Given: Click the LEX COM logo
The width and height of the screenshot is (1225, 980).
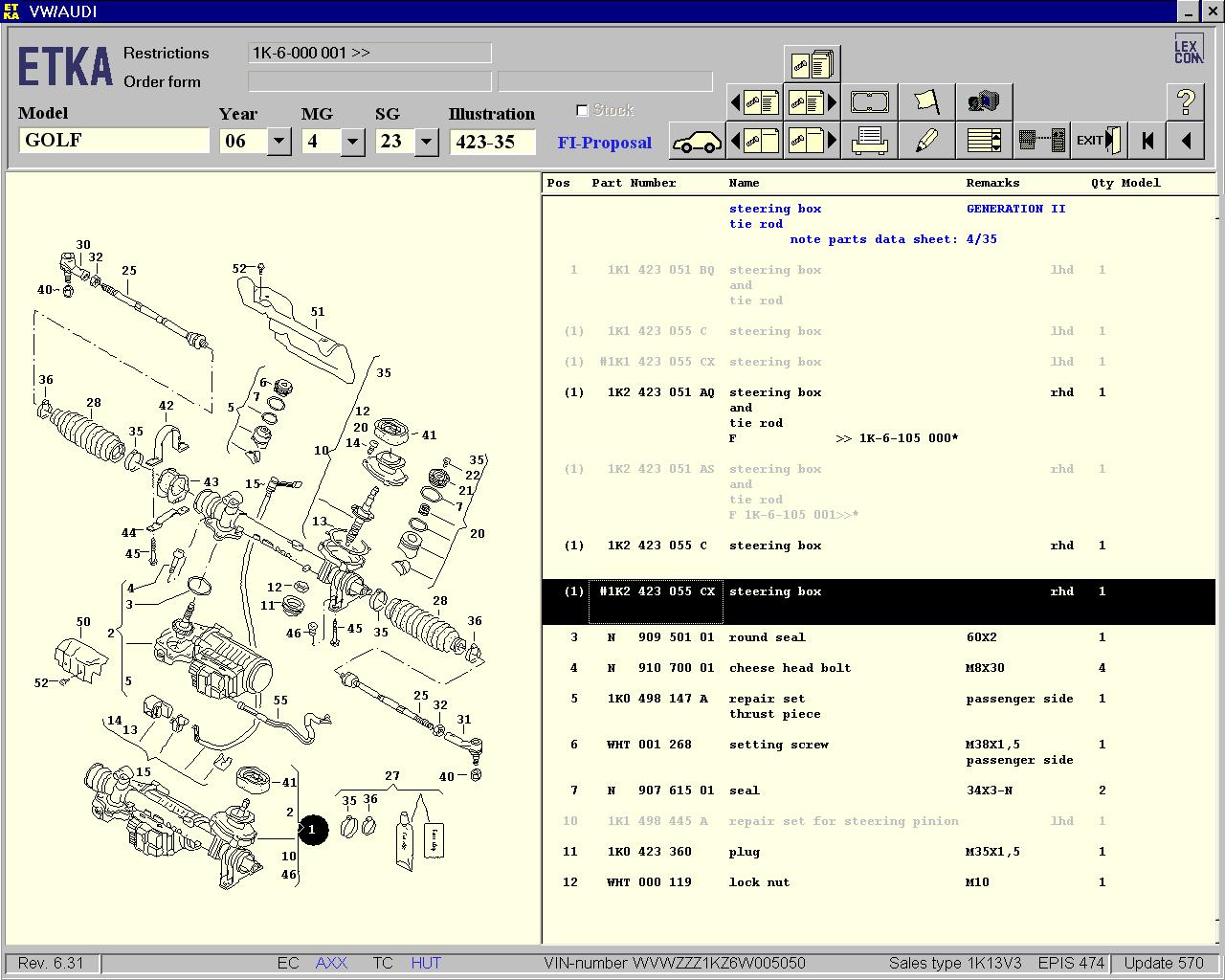Looking at the screenshot, I should [1188, 50].
